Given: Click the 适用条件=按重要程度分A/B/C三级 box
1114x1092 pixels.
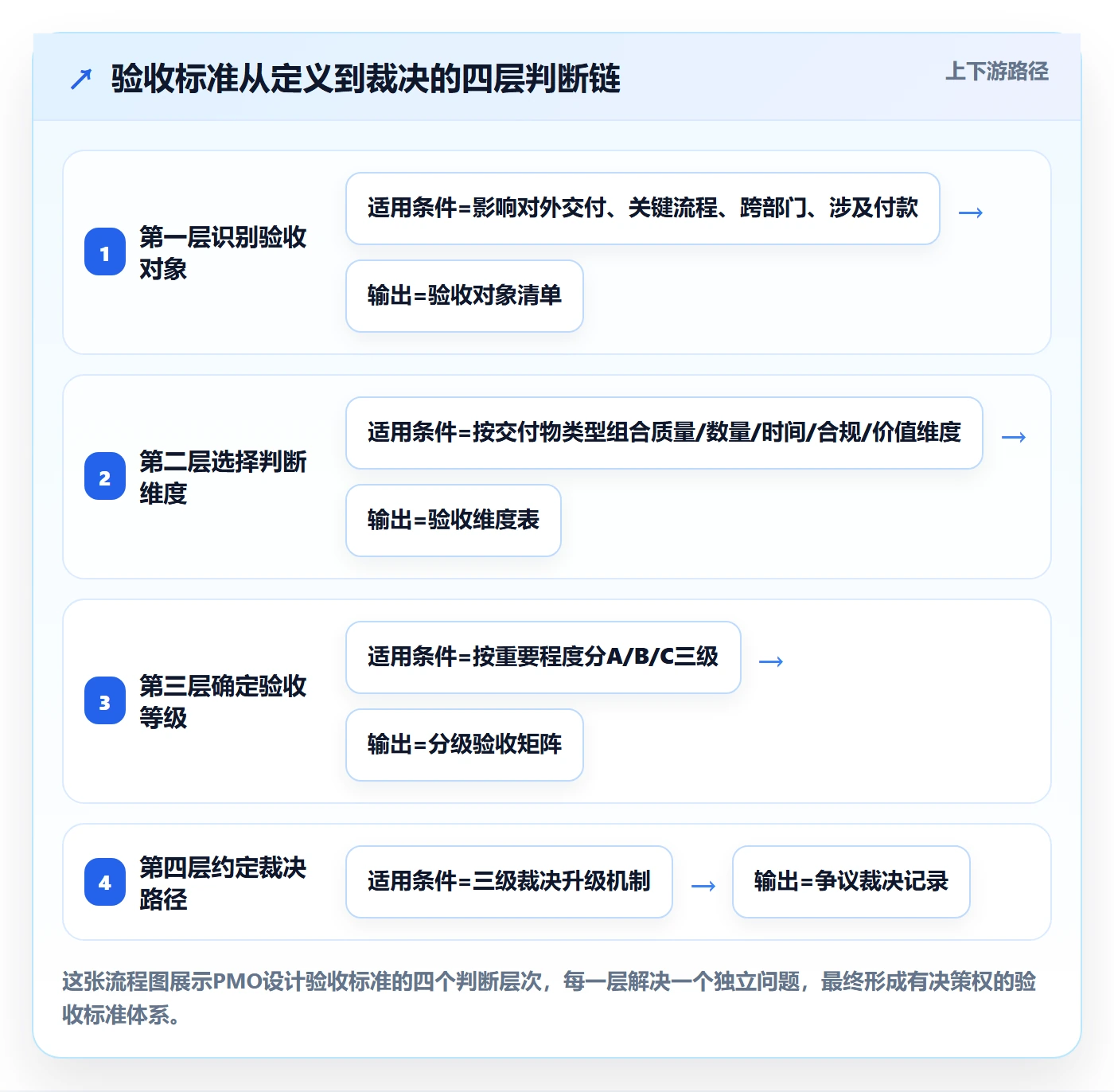Looking at the screenshot, I should tap(543, 657).
